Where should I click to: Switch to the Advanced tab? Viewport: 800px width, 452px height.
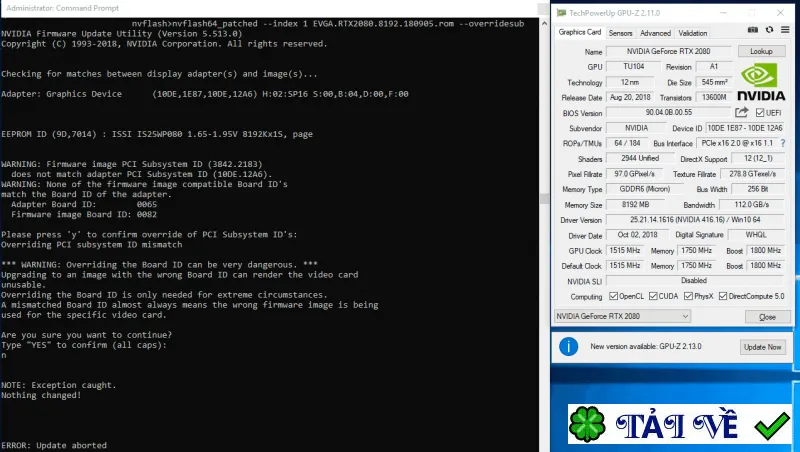(x=655, y=33)
